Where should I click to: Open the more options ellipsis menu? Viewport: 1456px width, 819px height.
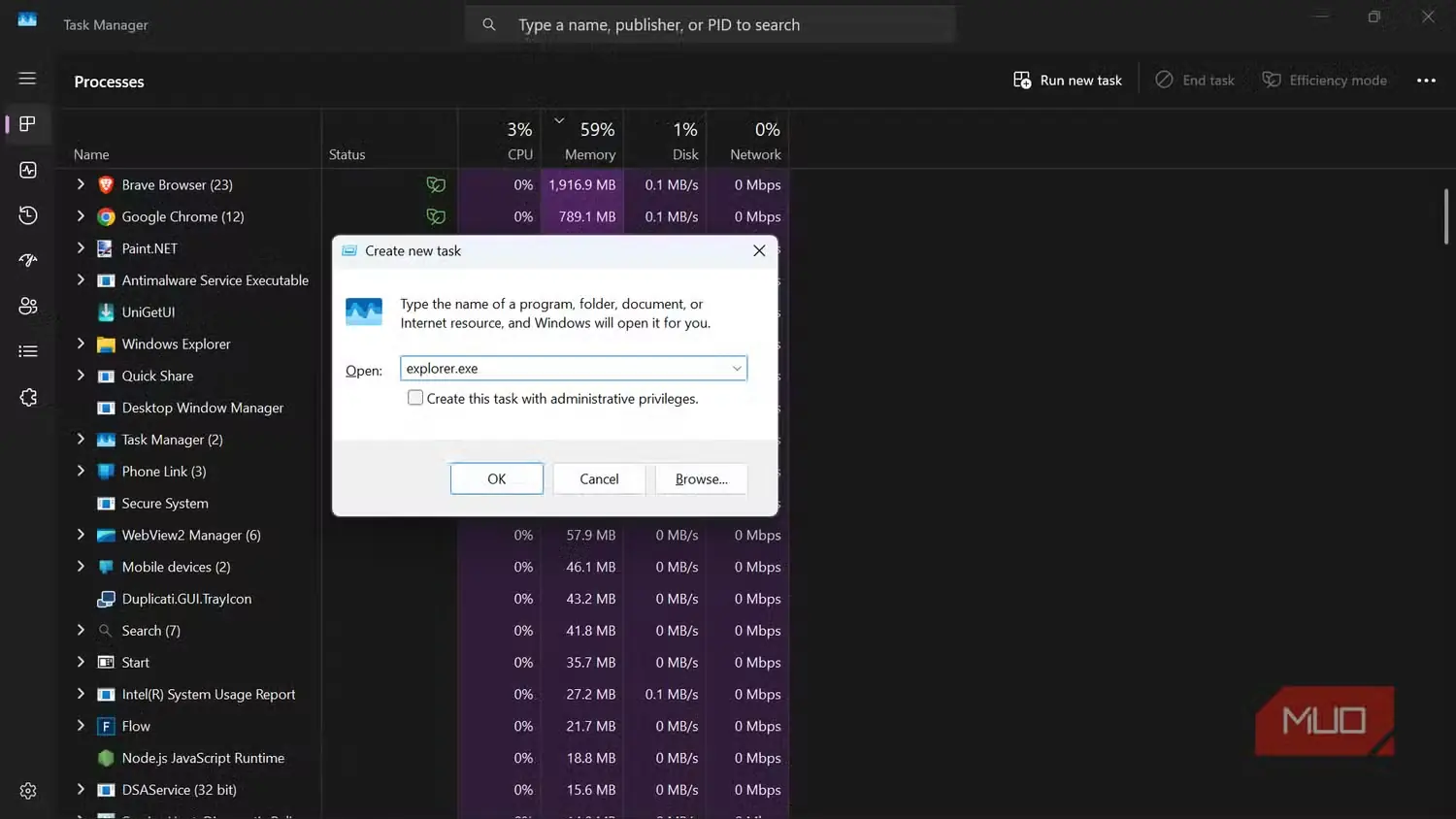[1426, 81]
